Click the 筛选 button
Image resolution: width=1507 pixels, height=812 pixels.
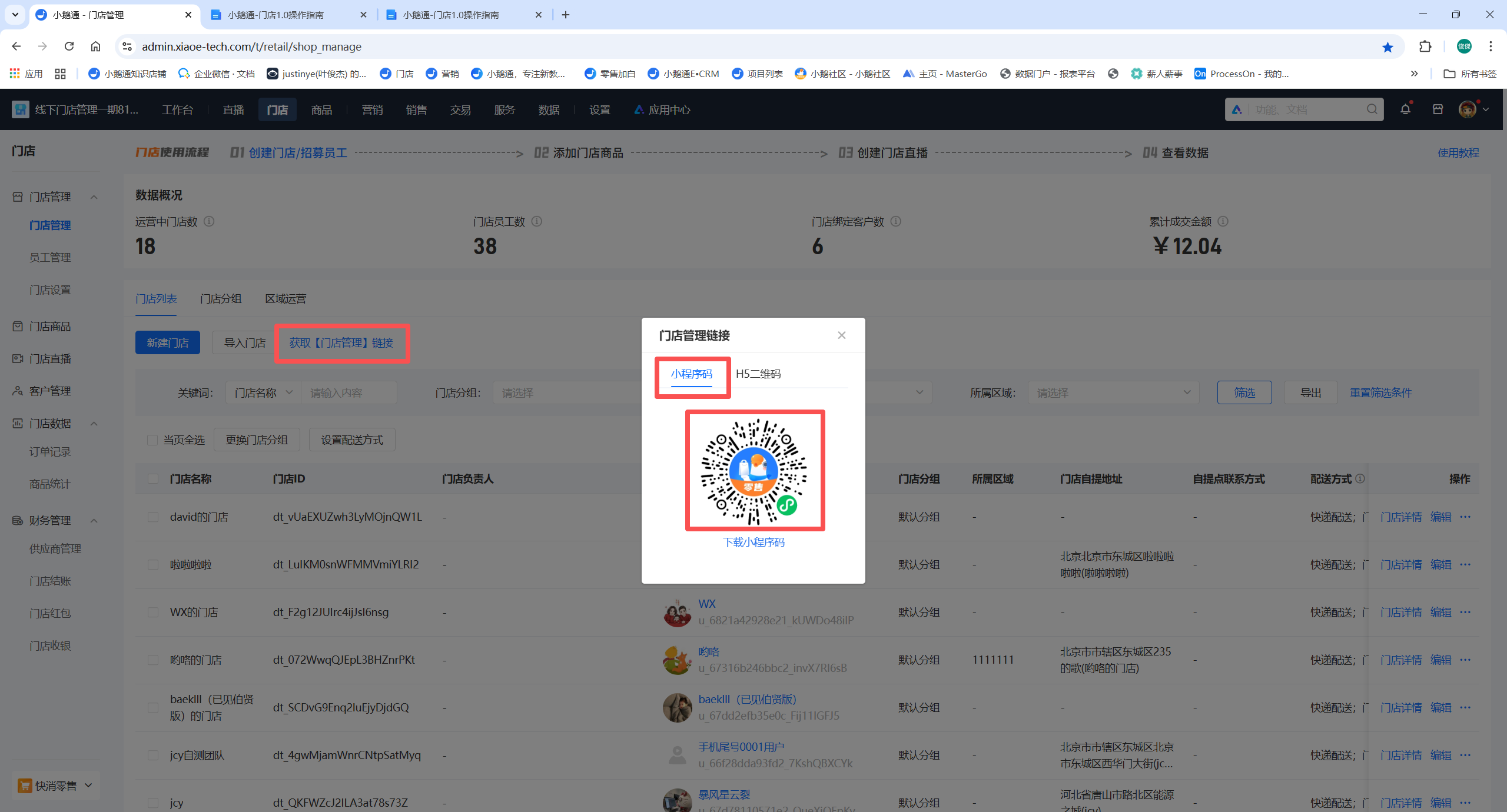1244,392
